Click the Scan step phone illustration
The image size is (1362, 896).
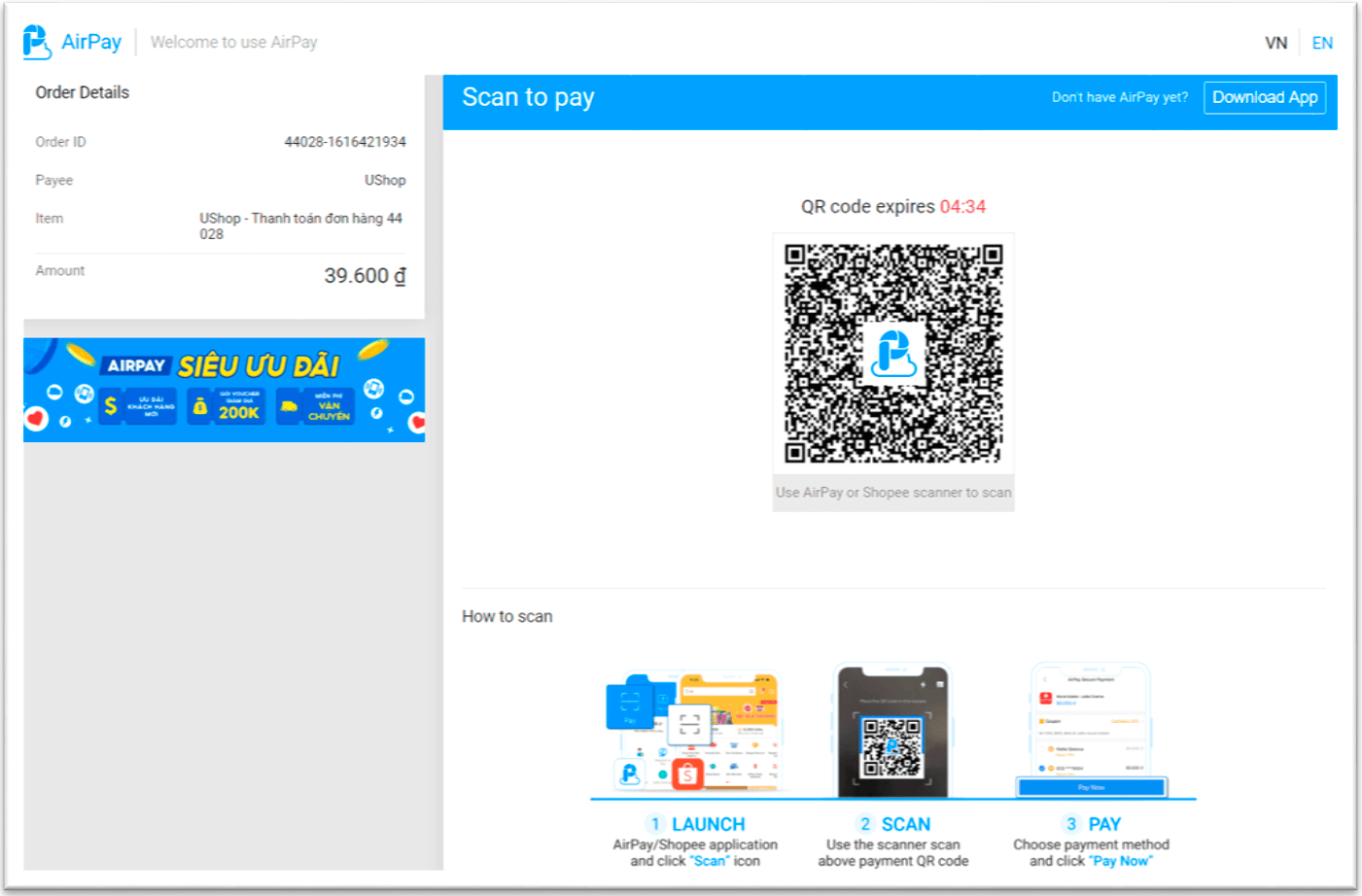pyautogui.click(x=893, y=731)
